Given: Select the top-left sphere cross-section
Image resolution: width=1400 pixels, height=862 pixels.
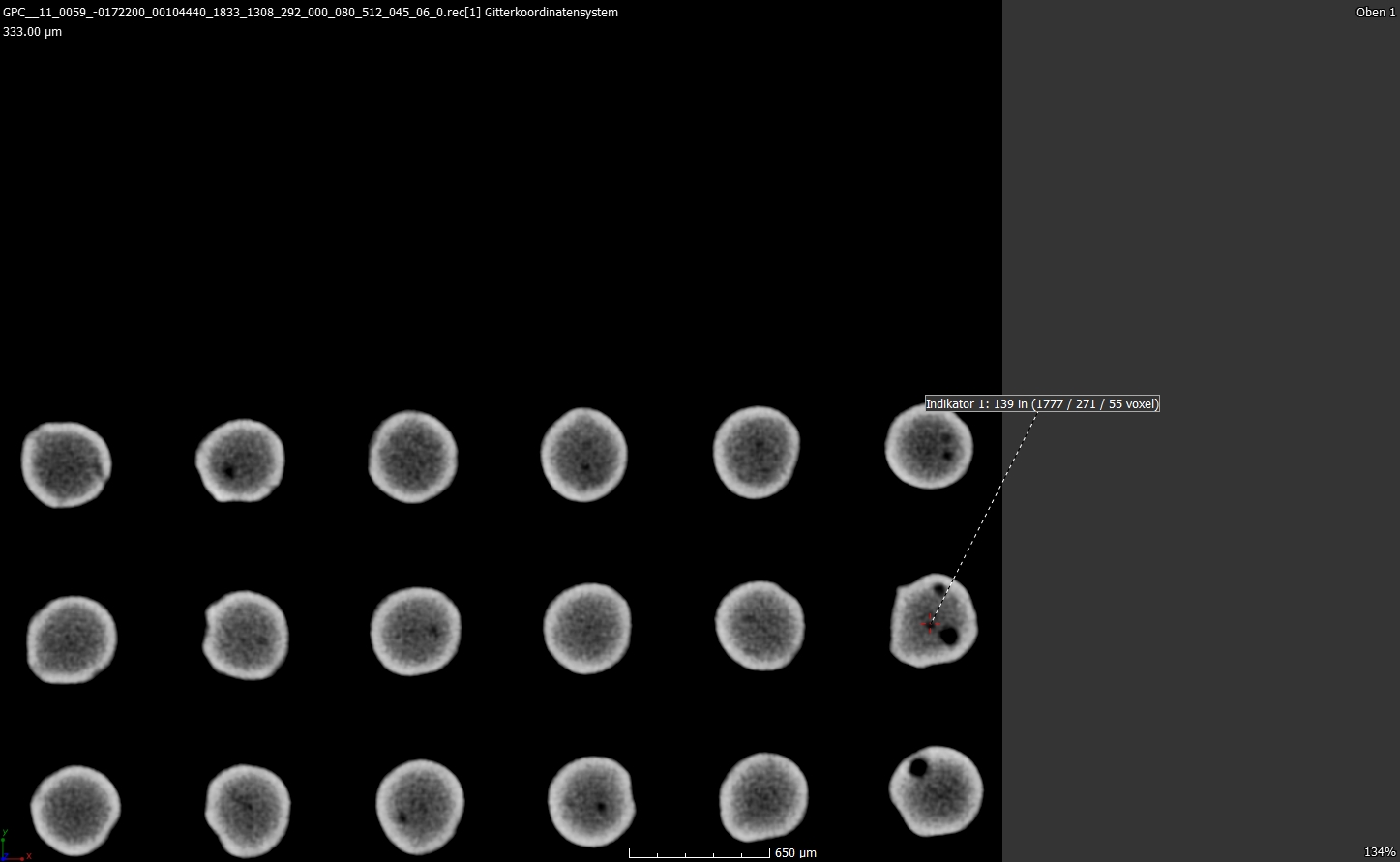Looking at the screenshot, I should point(66,464).
